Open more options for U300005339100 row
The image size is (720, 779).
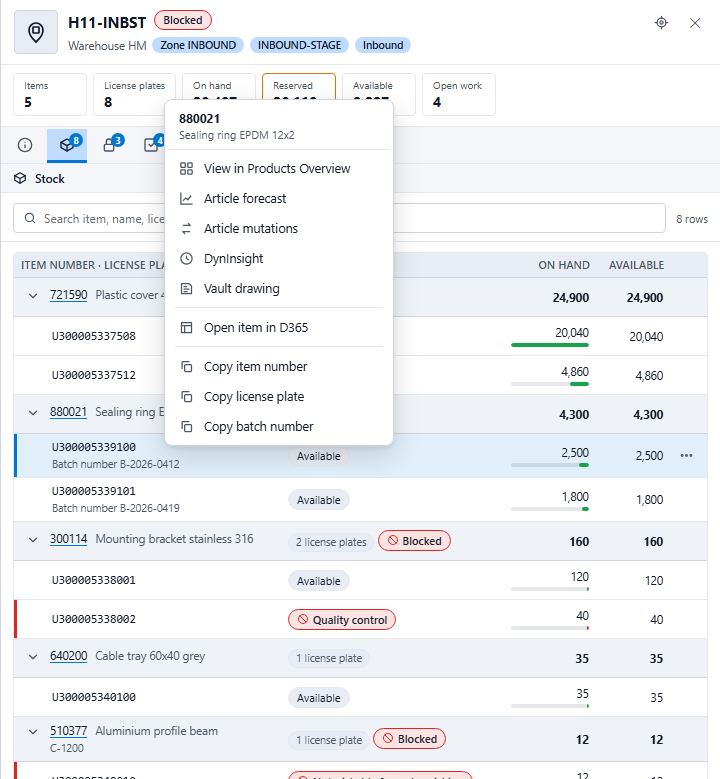686,456
